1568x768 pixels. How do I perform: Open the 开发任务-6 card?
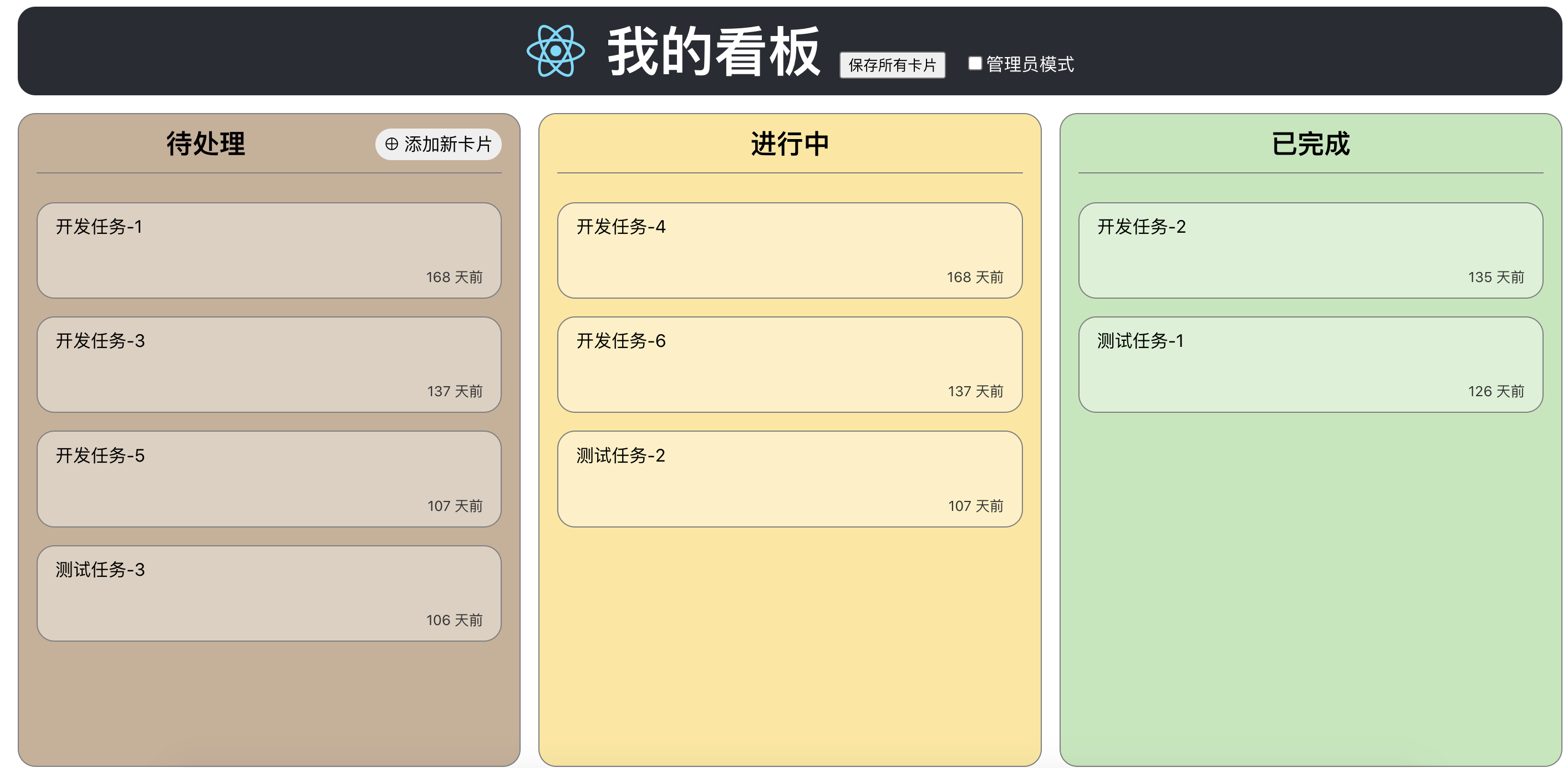point(790,364)
